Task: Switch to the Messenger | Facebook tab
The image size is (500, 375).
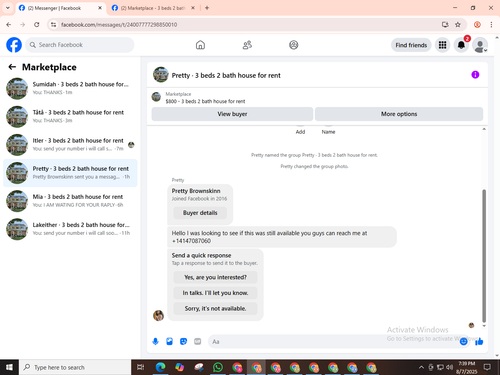Action: (x=60, y=8)
